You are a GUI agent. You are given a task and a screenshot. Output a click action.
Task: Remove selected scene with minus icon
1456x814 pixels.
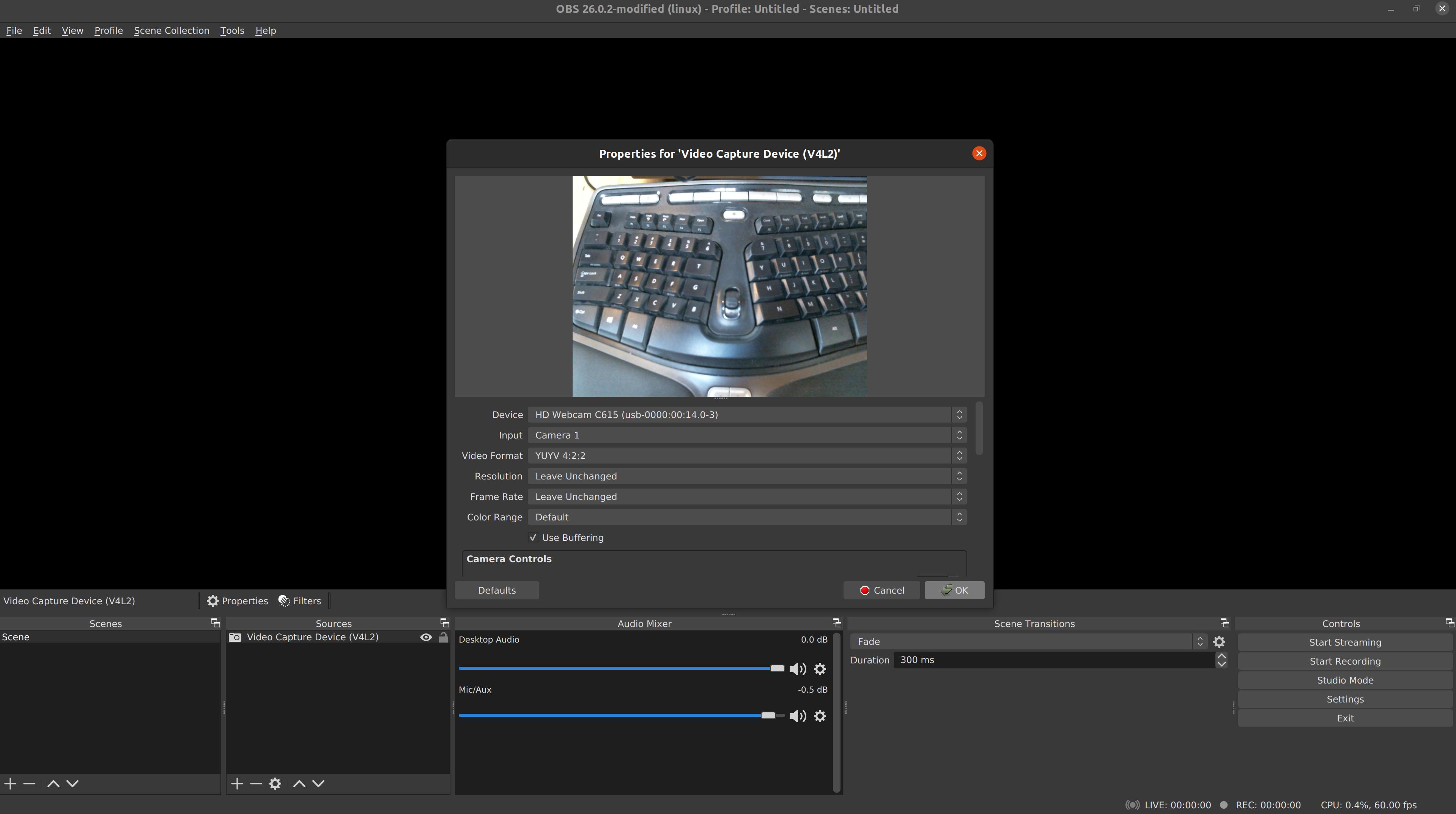[x=29, y=784]
